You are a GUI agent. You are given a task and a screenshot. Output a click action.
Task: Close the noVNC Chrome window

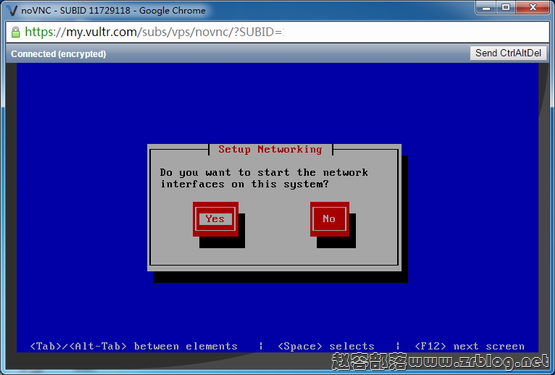[x=533, y=8]
